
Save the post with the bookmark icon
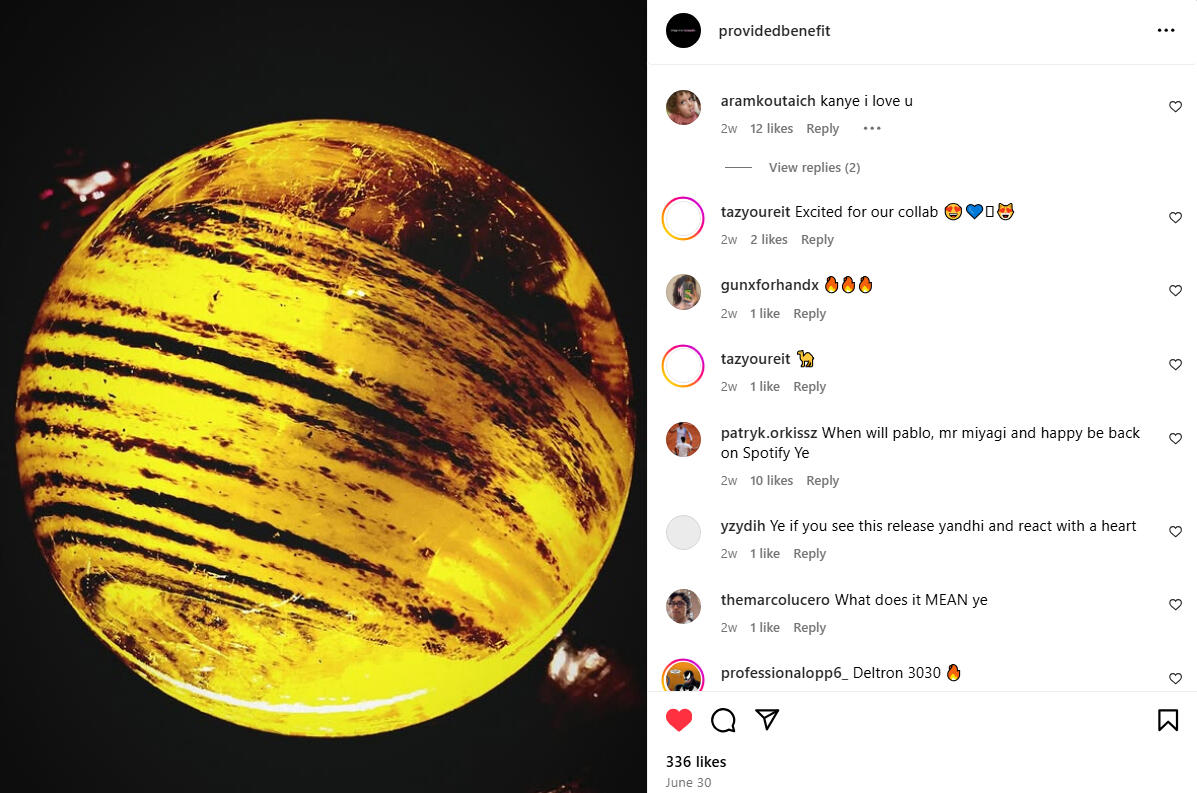[1168, 720]
